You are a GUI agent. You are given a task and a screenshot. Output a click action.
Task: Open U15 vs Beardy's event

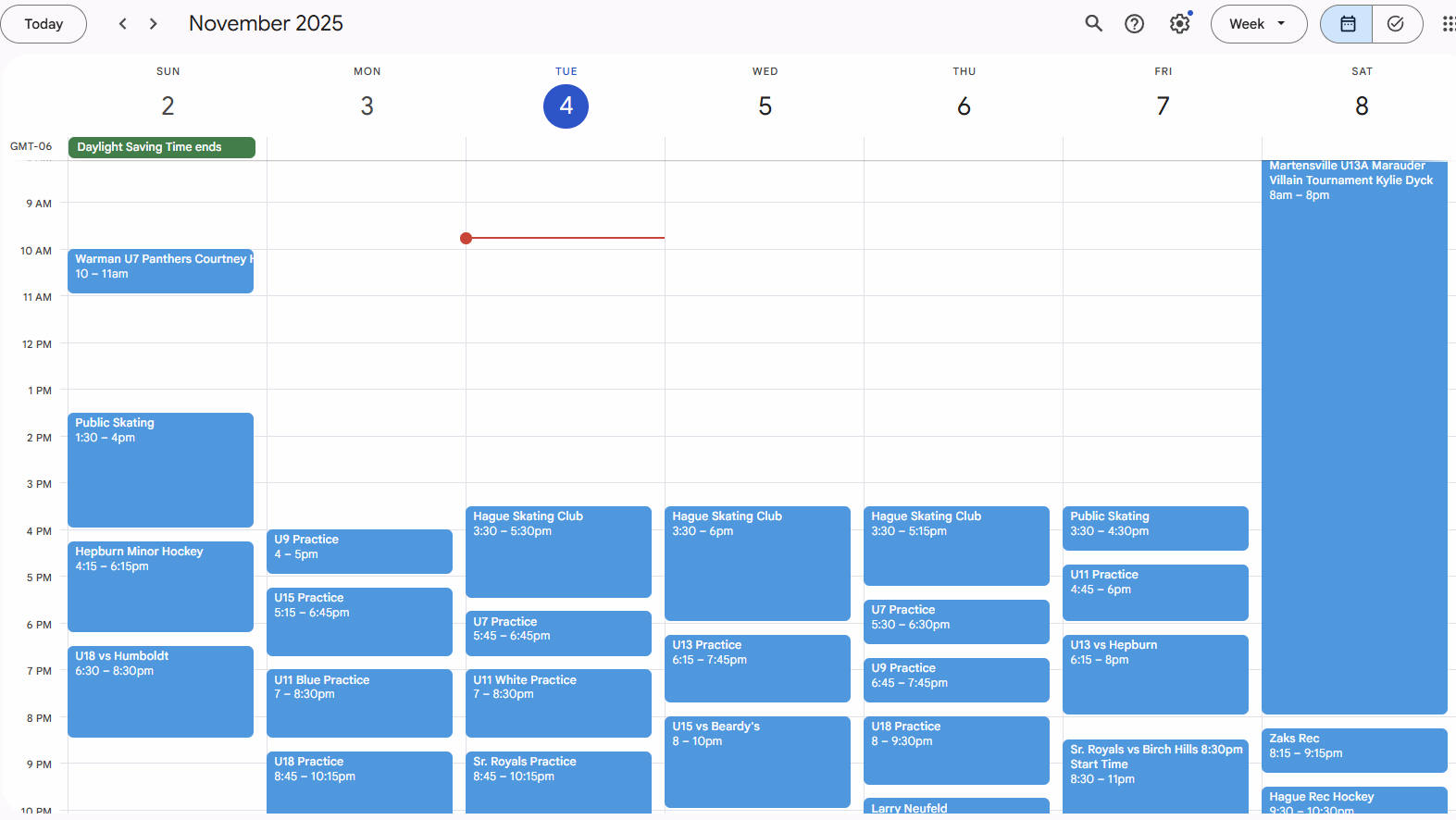[x=757, y=761]
